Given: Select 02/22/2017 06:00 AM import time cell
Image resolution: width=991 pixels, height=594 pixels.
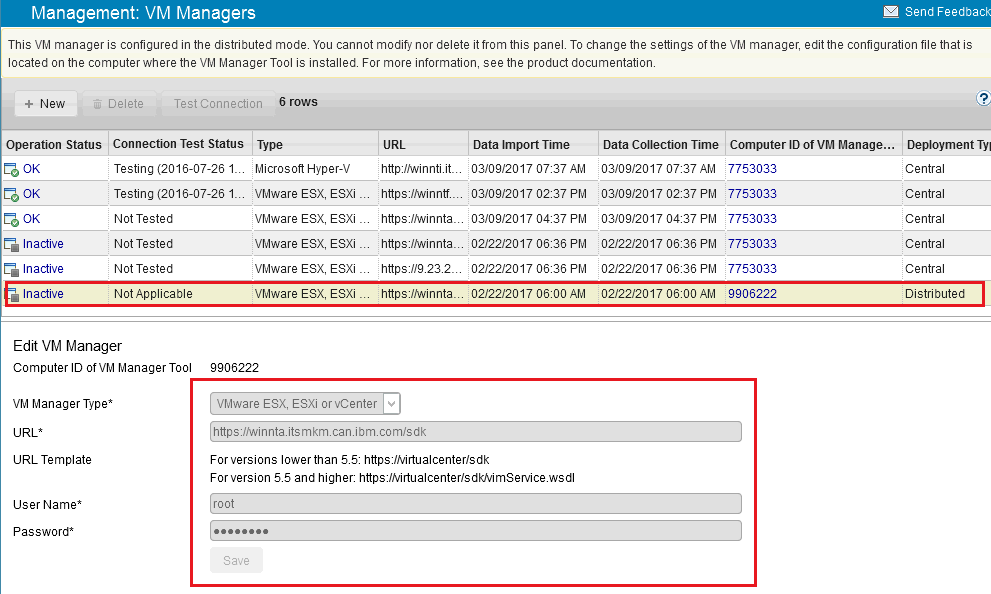Looking at the screenshot, I should pos(533,294).
